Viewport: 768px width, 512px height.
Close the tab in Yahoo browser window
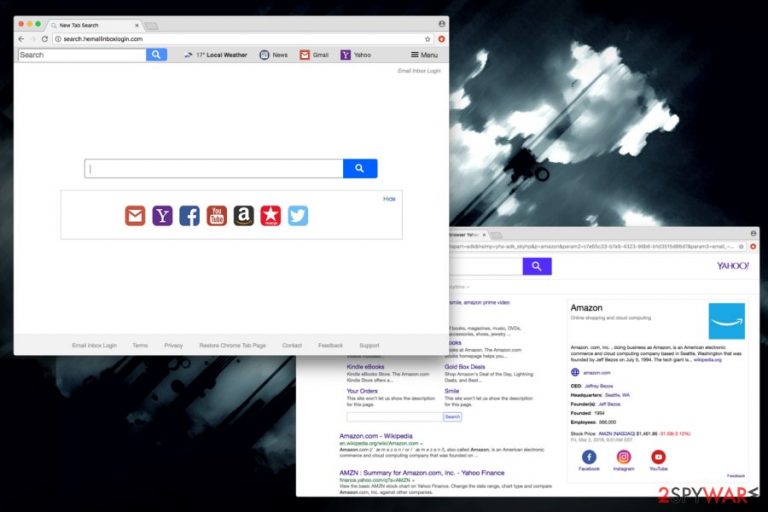484,235
